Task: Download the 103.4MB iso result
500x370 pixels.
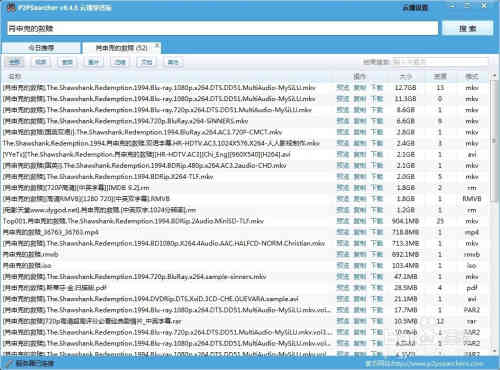Action: tap(377, 265)
